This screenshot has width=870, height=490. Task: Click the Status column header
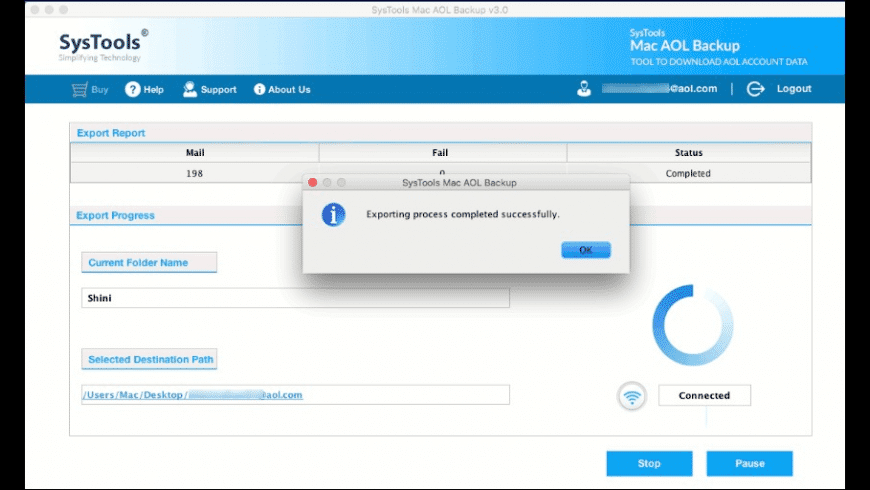point(689,153)
